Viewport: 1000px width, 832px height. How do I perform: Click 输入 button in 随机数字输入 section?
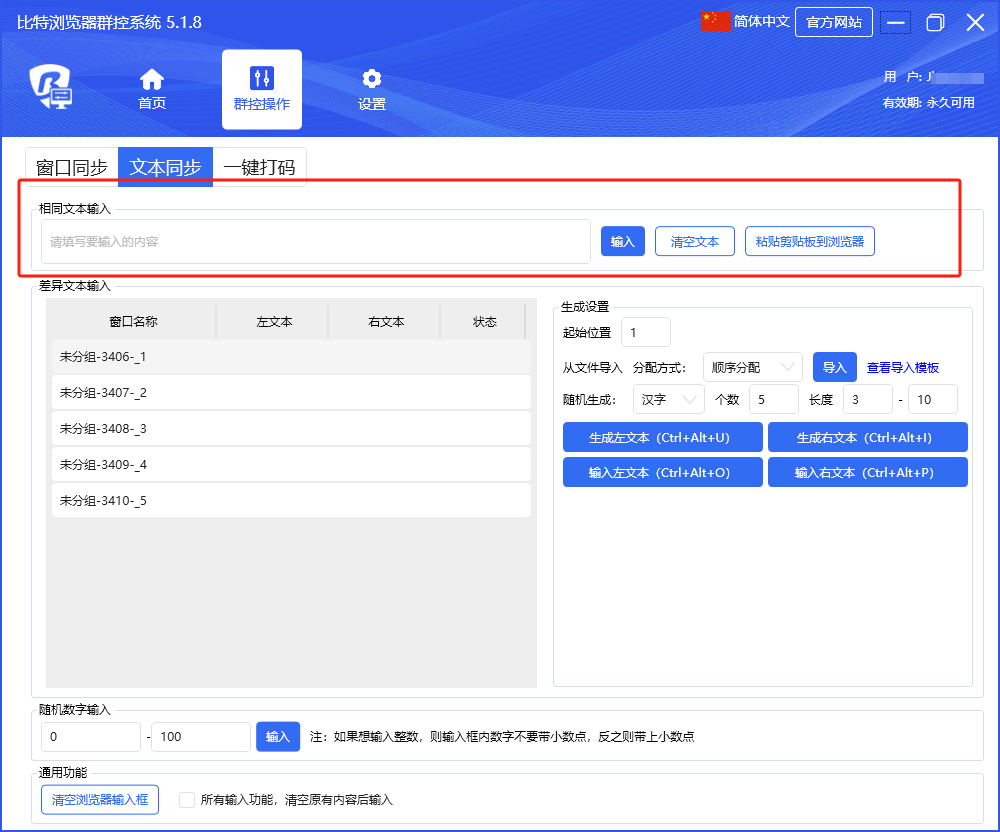pyautogui.click(x=277, y=736)
